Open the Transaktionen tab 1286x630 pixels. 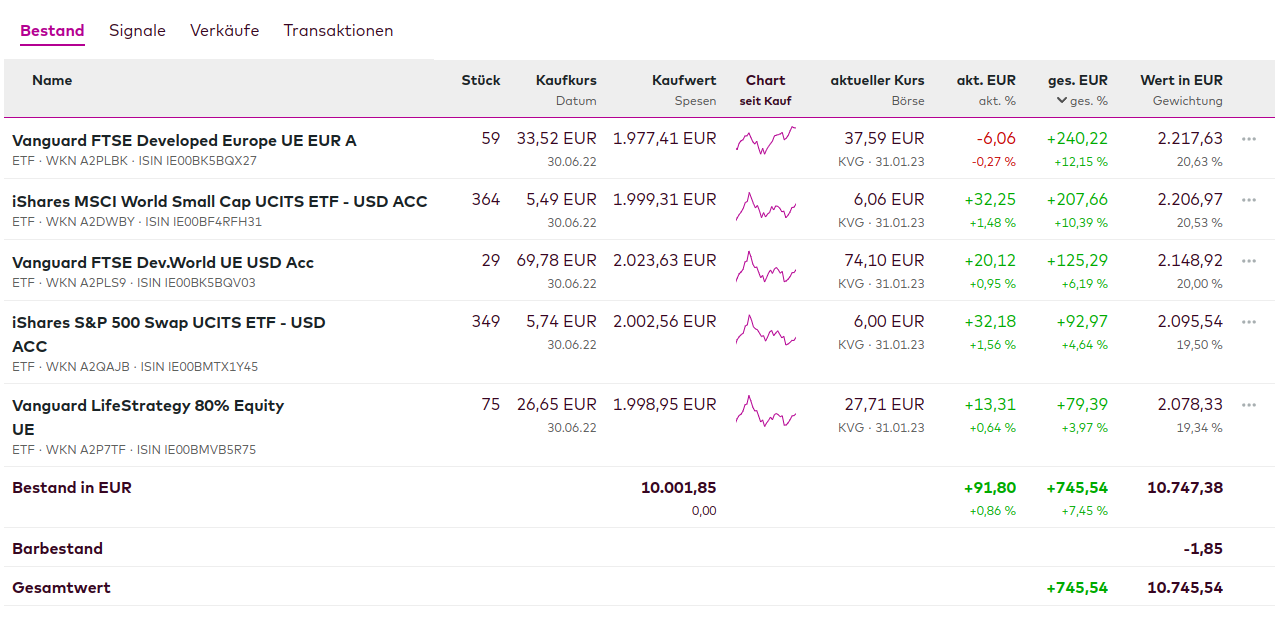(338, 31)
